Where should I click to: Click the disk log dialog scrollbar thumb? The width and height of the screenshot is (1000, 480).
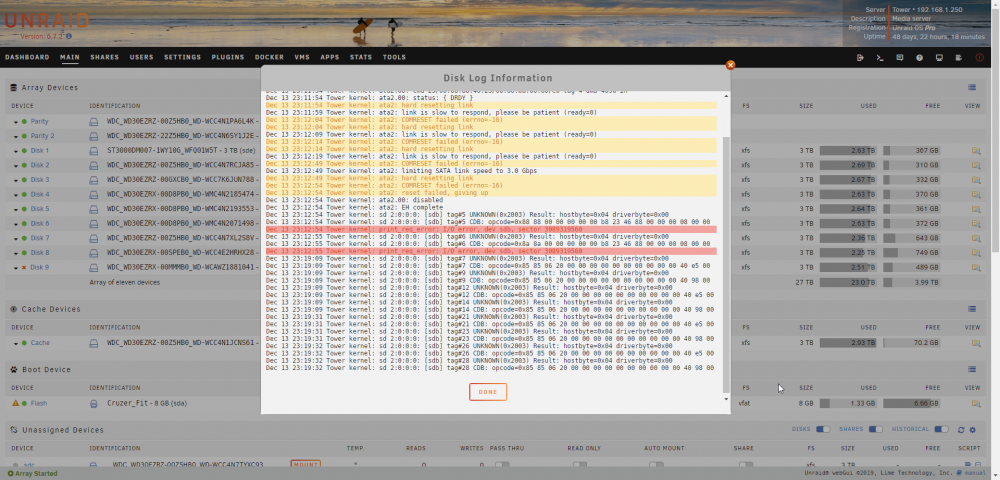point(726,265)
